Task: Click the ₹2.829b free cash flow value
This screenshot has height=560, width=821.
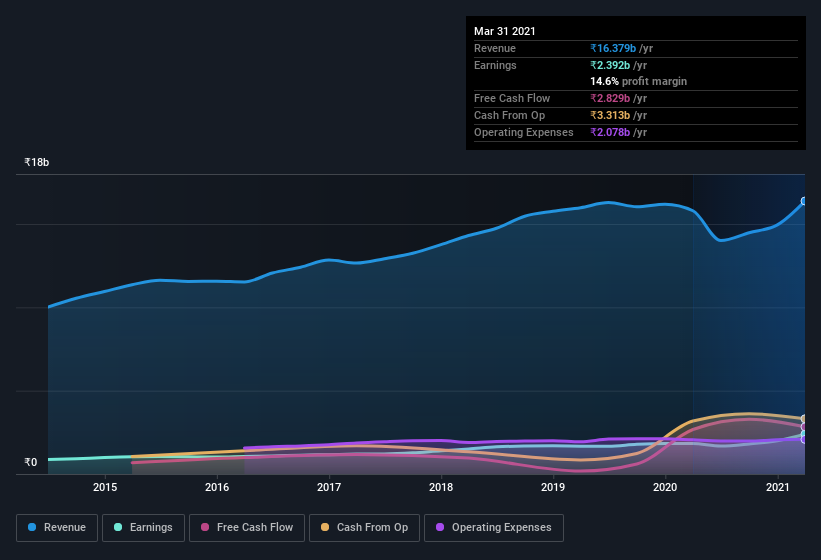Action: click(610, 98)
